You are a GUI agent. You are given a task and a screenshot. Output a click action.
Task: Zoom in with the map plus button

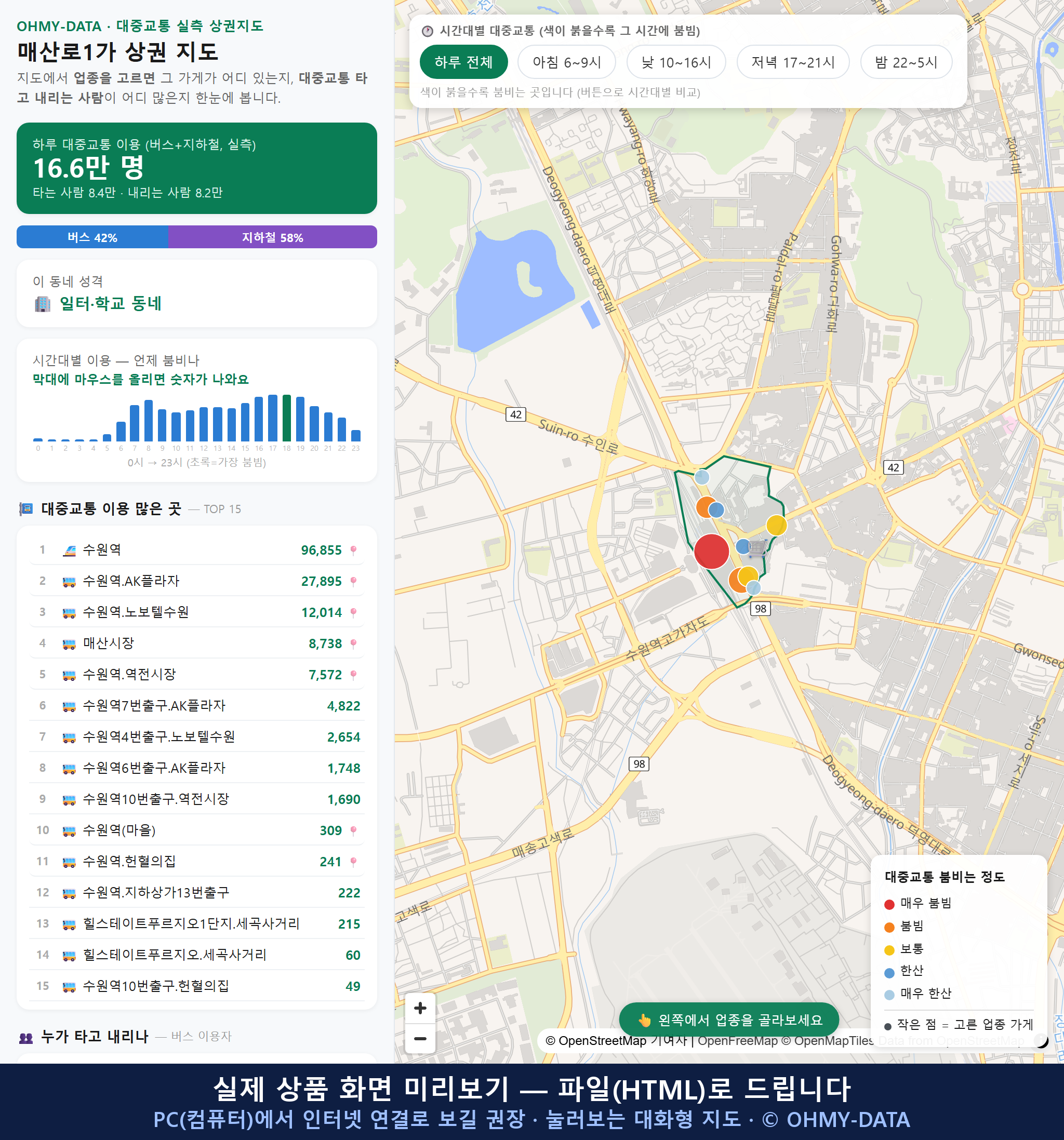click(x=420, y=1008)
